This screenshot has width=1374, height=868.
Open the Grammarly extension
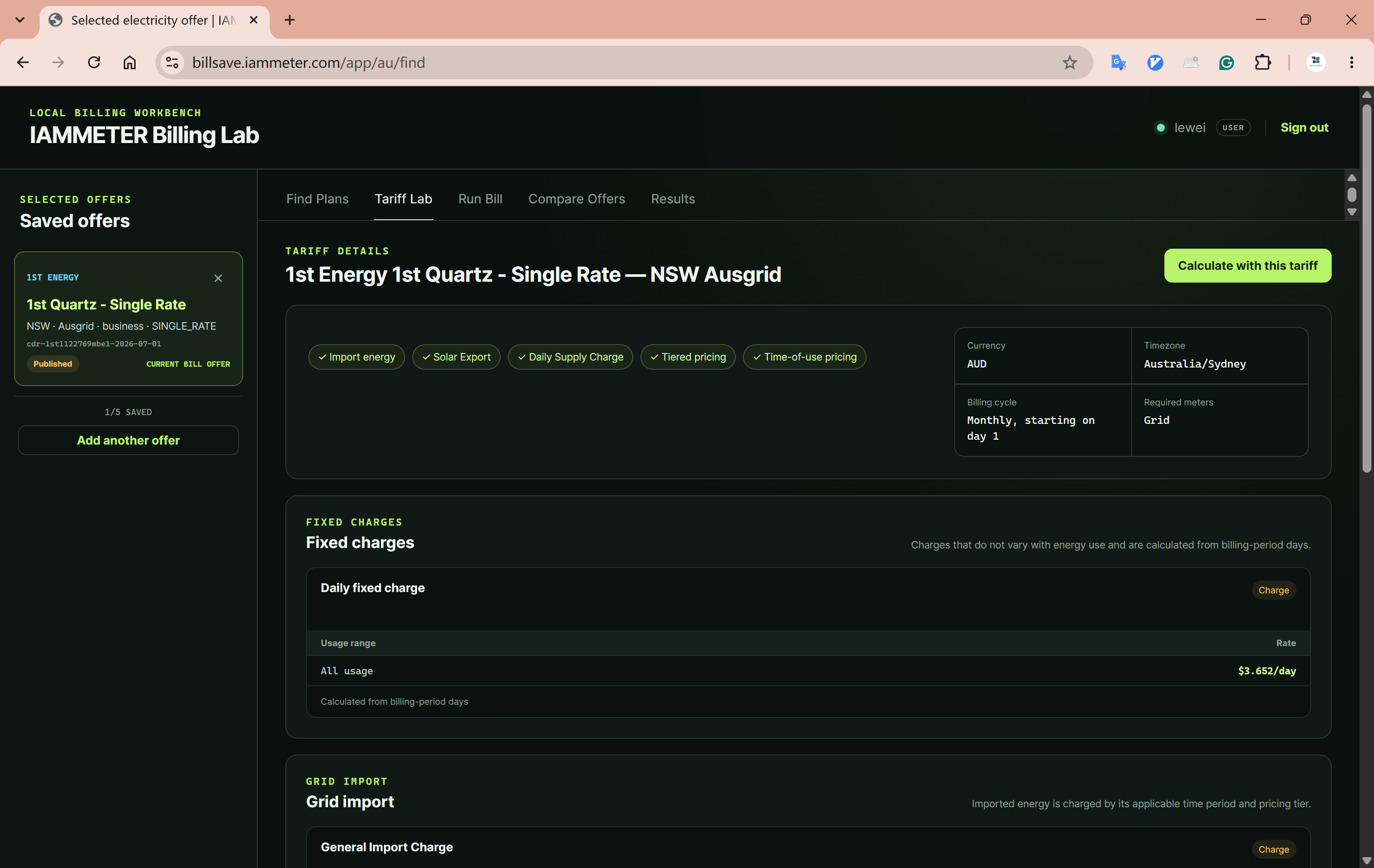(1226, 62)
